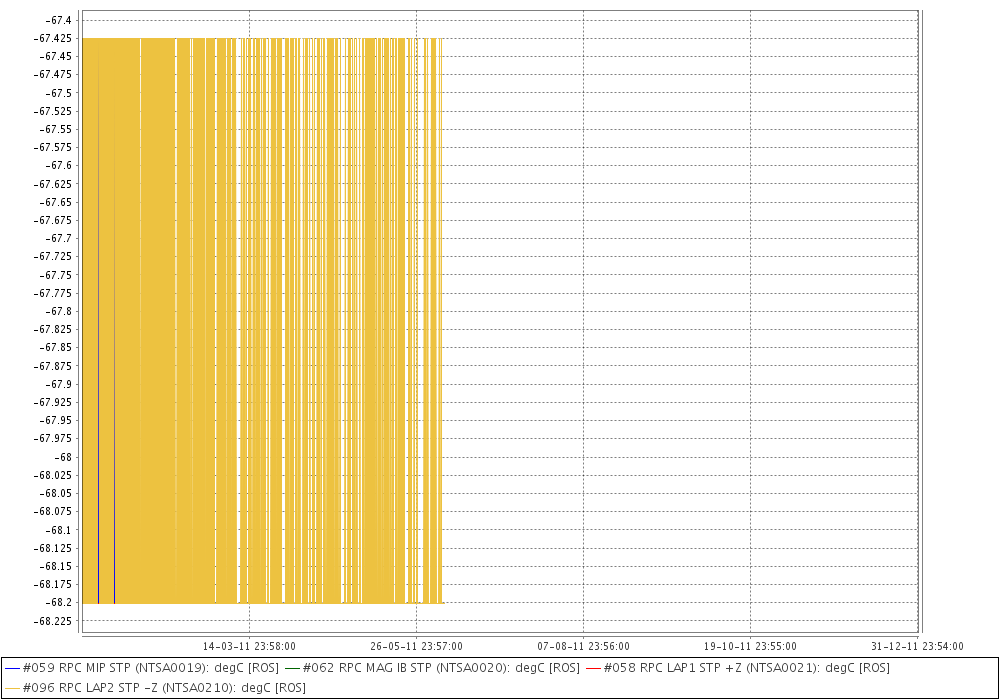Click y-axis value -67.9
The image size is (1000, 700).
(x=58, y=384)
